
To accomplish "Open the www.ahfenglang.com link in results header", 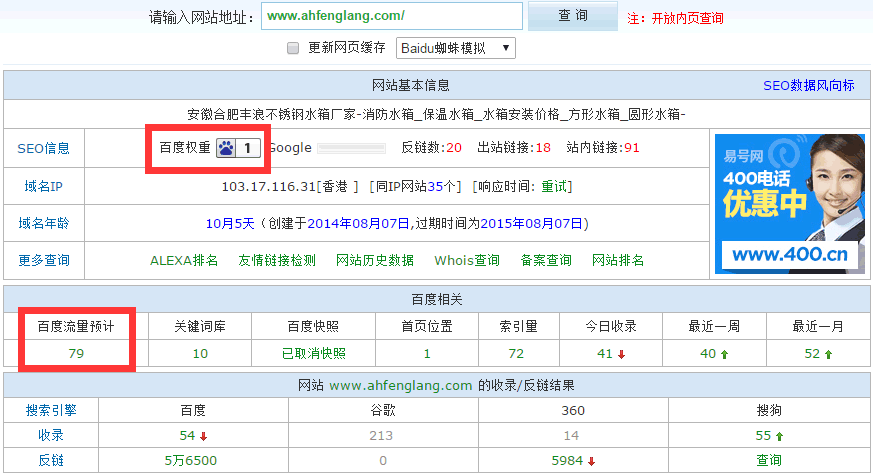I will 401,385.
